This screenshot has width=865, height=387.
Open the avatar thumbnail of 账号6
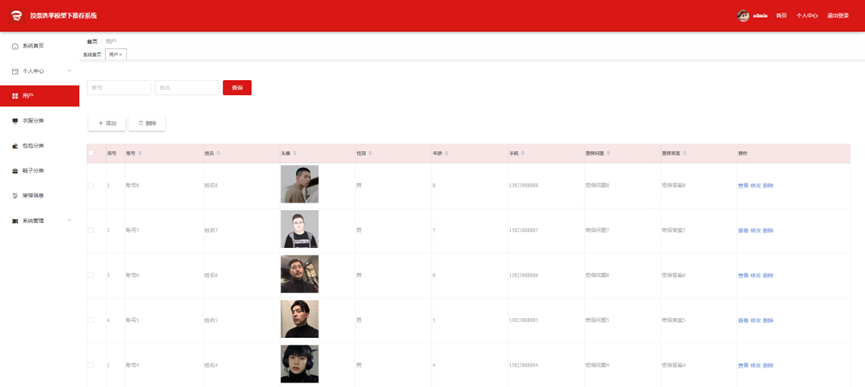click(300, 274)
